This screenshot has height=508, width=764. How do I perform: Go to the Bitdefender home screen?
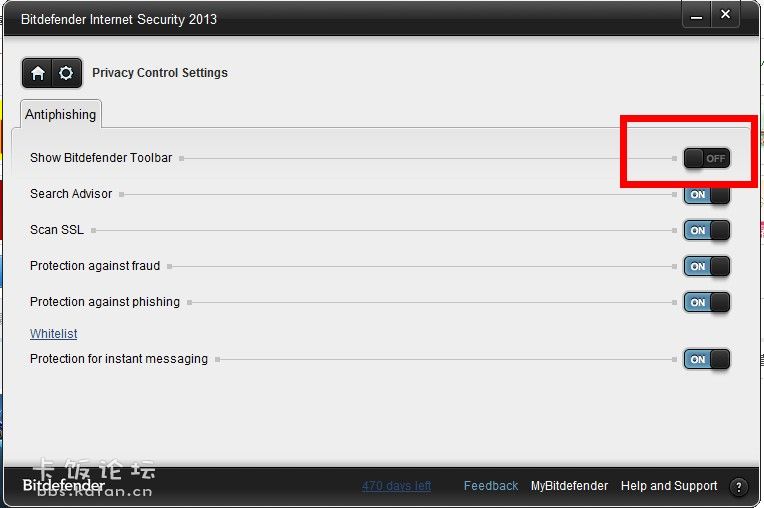click(x=38, y=73)
